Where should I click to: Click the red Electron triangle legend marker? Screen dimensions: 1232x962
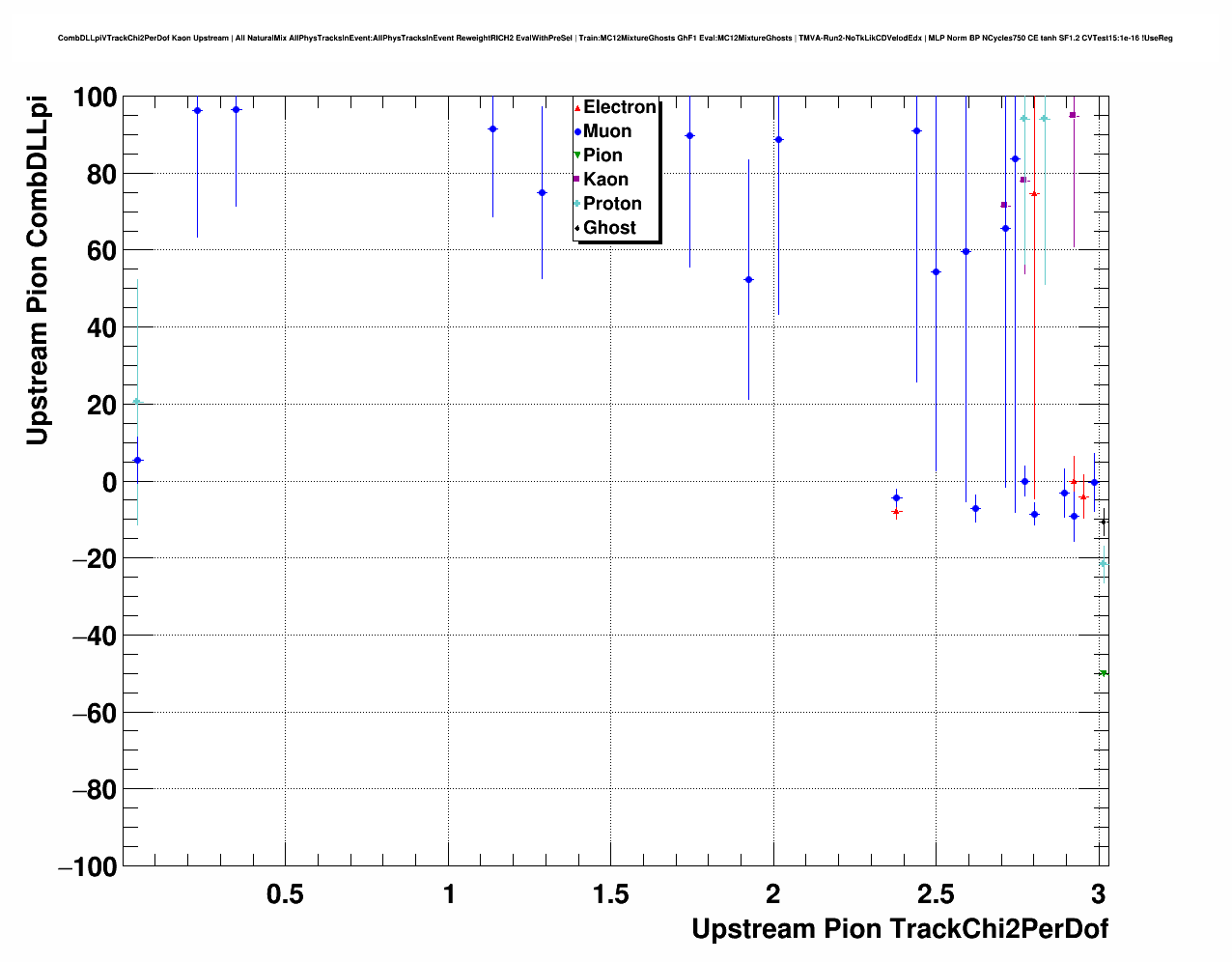(x=577, y=108)
